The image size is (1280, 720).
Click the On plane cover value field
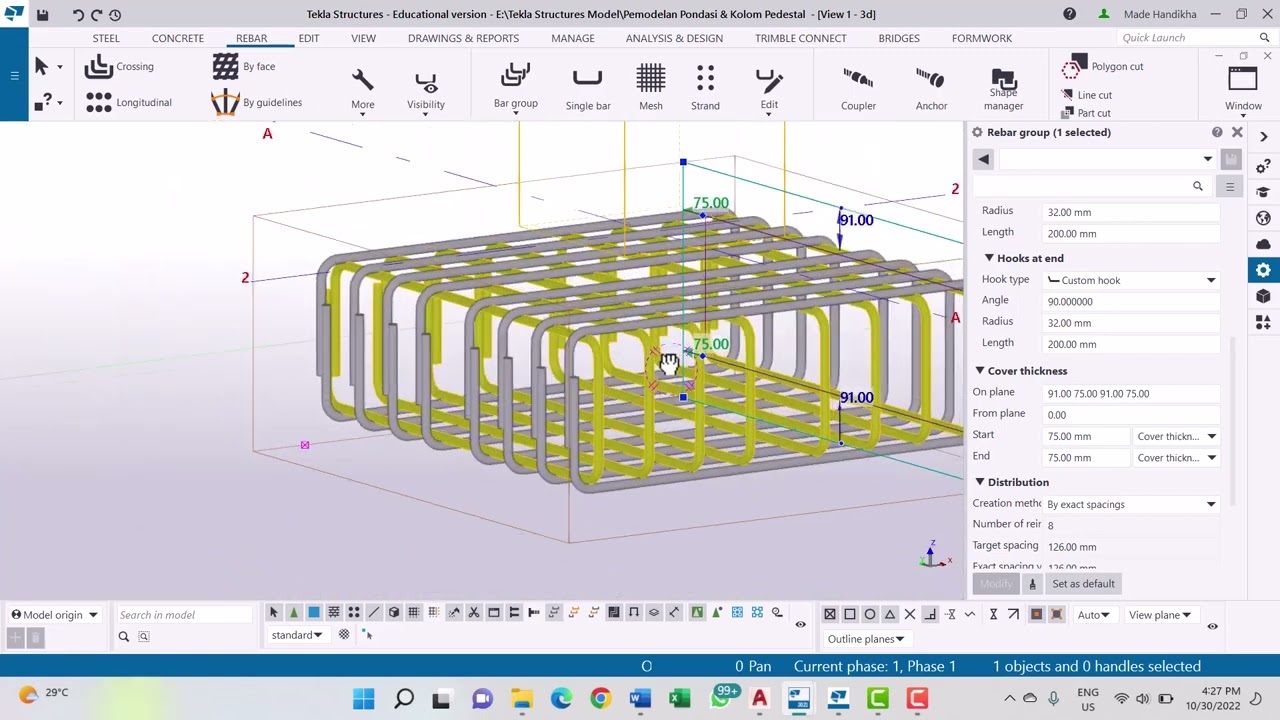pyautogui.click(x=1131, y=394)
